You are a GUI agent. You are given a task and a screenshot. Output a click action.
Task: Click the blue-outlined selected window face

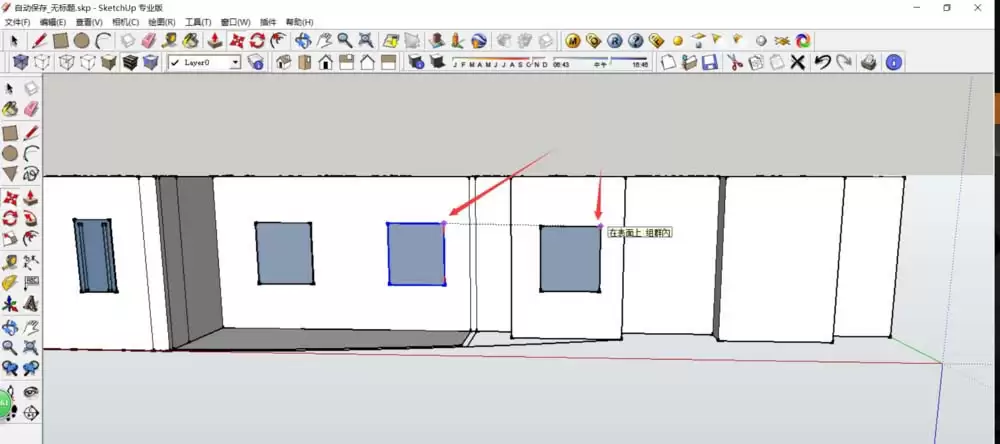tap(416, 253)
